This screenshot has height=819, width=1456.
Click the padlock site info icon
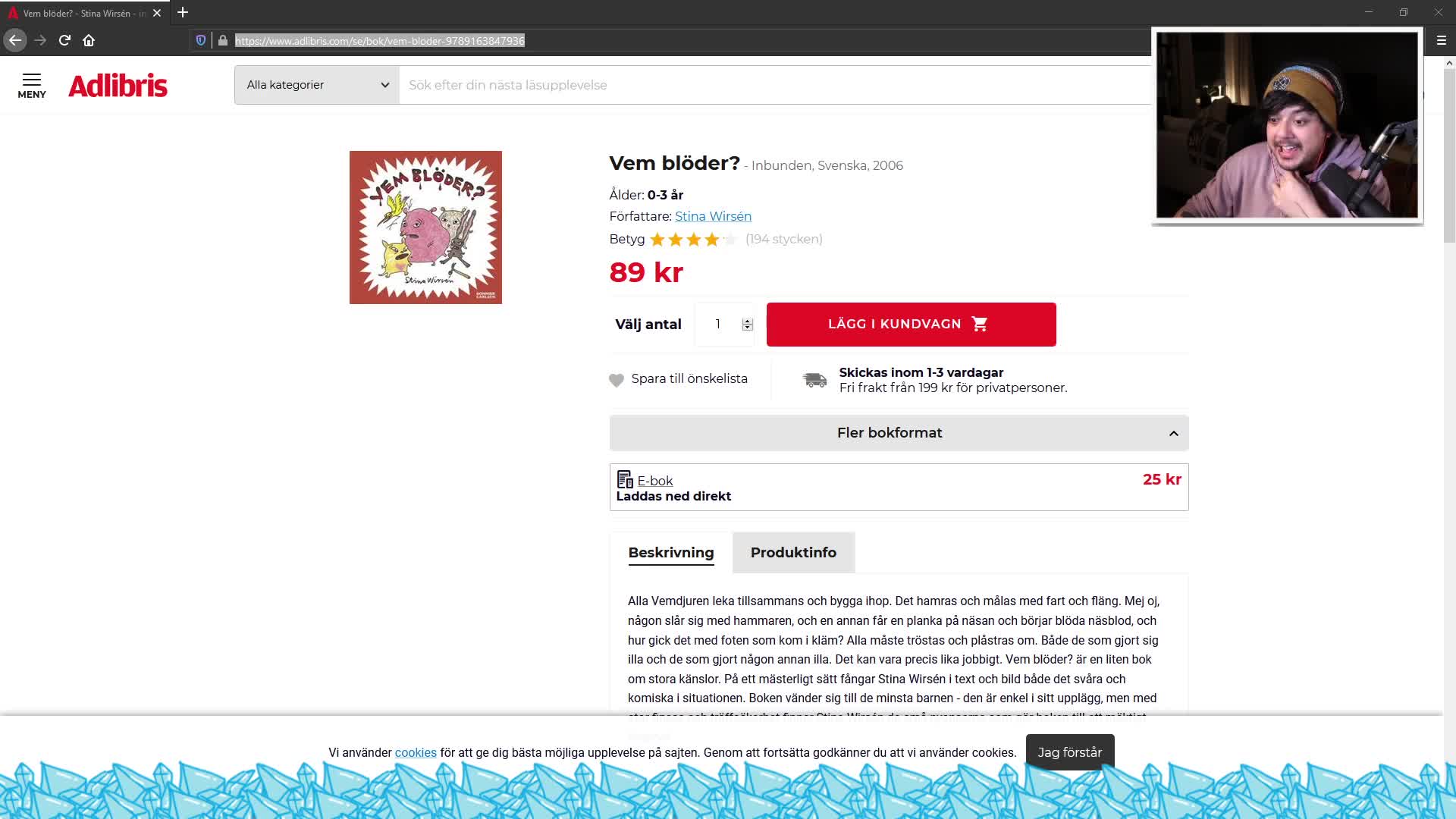coord(223,40)
